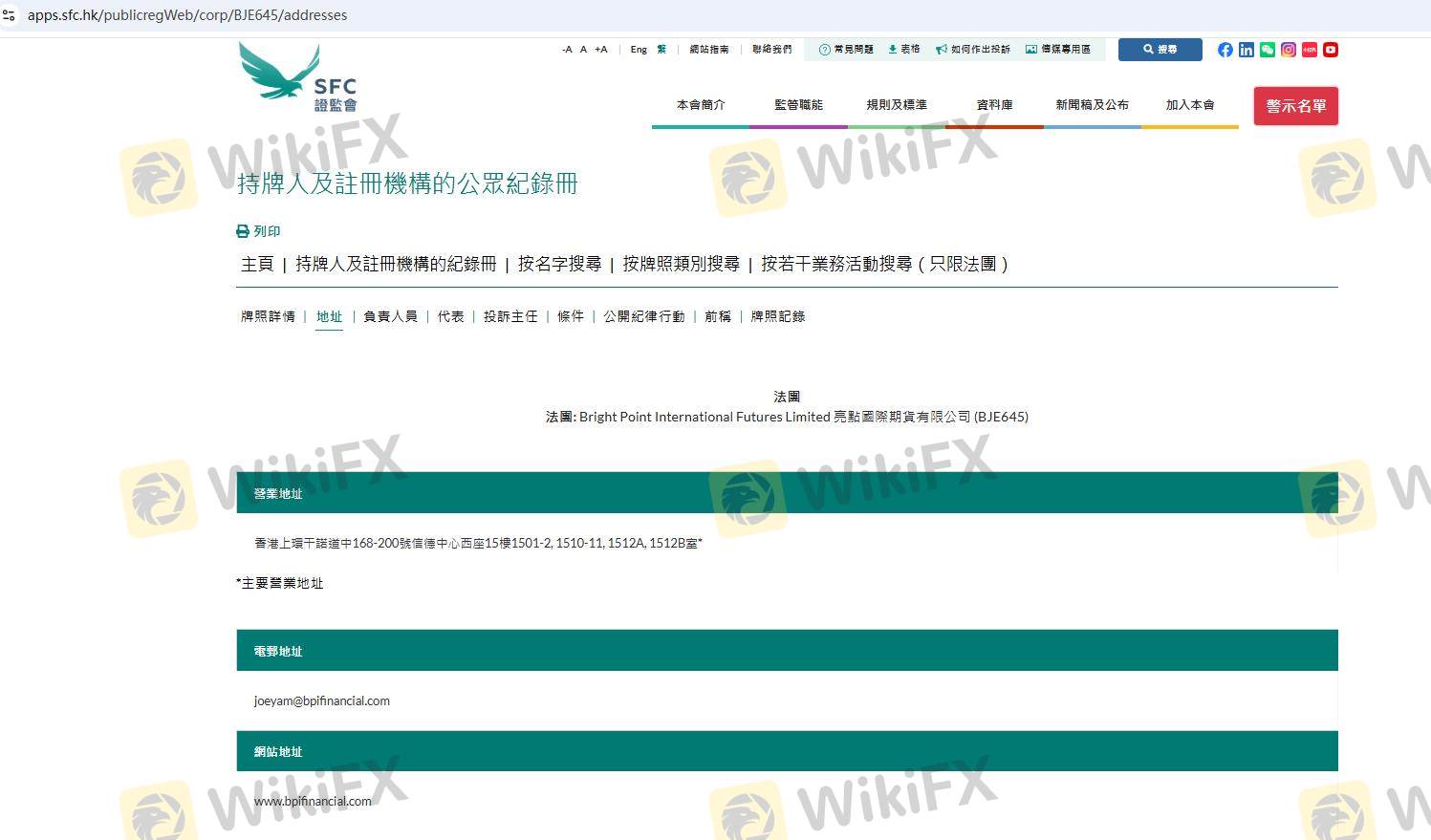The image size is (1431, 840).
Task: Go to 主頁 home link
Action: (257, 264)
